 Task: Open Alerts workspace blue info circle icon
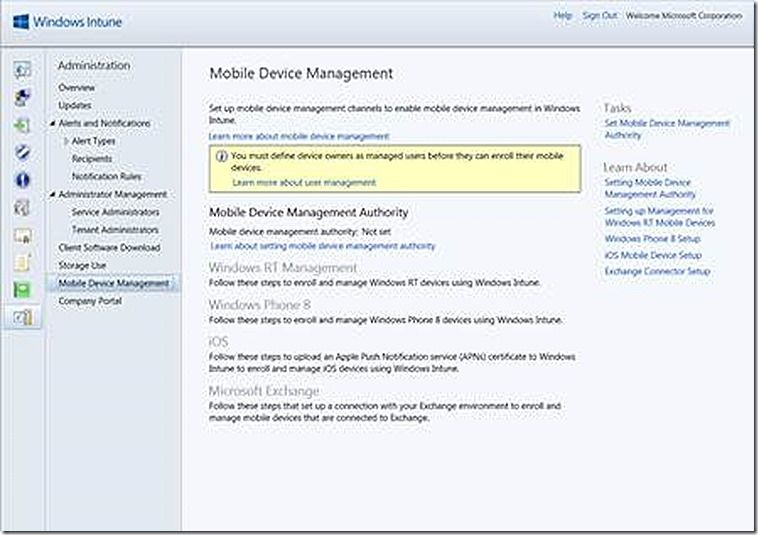pyautogui.click(x=22, y=180)
